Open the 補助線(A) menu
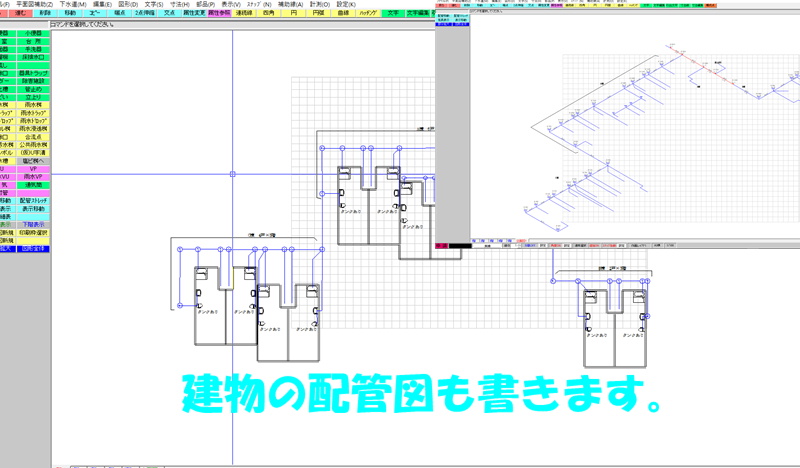This screenshot has height=468, width=800. (288, 4)
